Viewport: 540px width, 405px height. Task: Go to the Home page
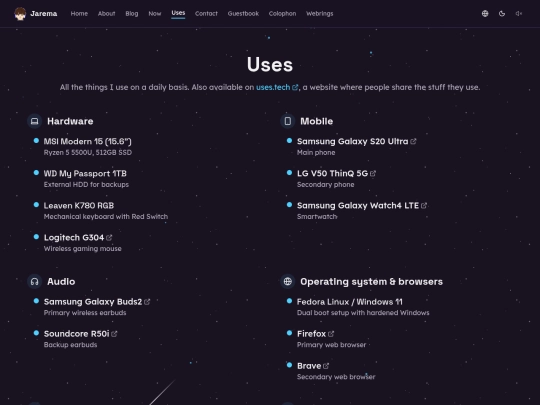click(79, 14)
